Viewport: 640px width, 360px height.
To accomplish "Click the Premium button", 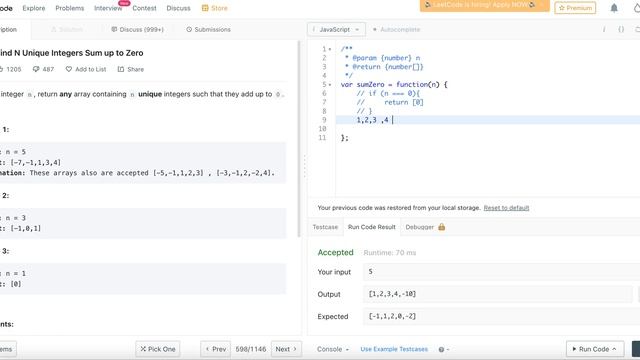I will coord(575,8).
